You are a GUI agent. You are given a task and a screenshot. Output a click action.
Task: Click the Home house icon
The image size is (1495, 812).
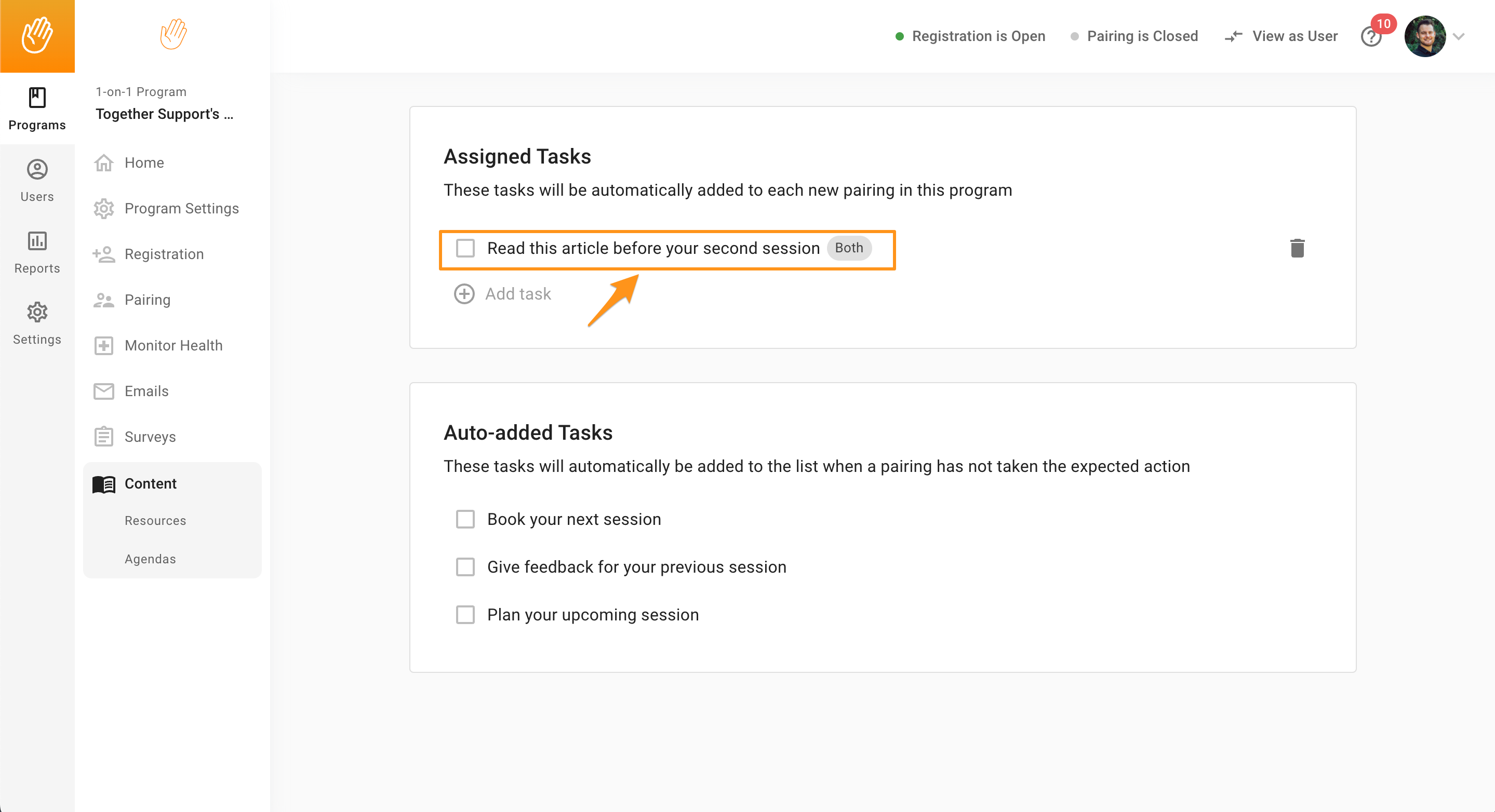(103, 163)
